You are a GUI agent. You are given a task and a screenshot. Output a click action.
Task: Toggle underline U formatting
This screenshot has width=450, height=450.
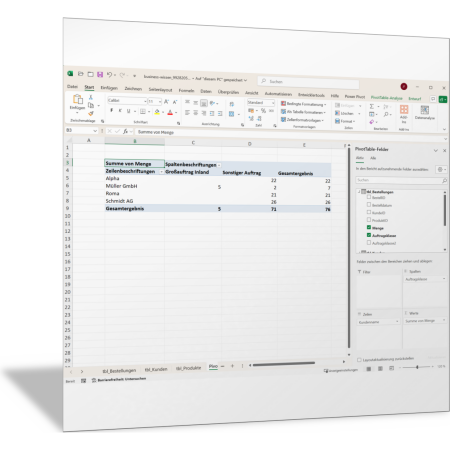point(128,111)
